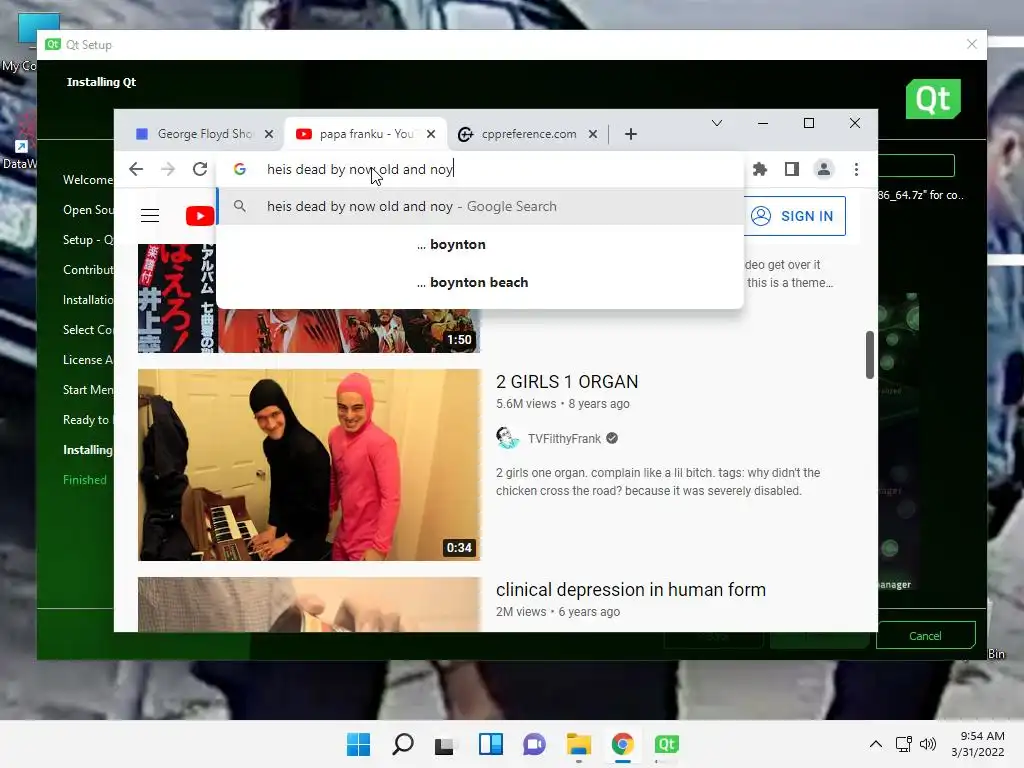
Task: Click the YouTube logo
Action: [200, 216]
